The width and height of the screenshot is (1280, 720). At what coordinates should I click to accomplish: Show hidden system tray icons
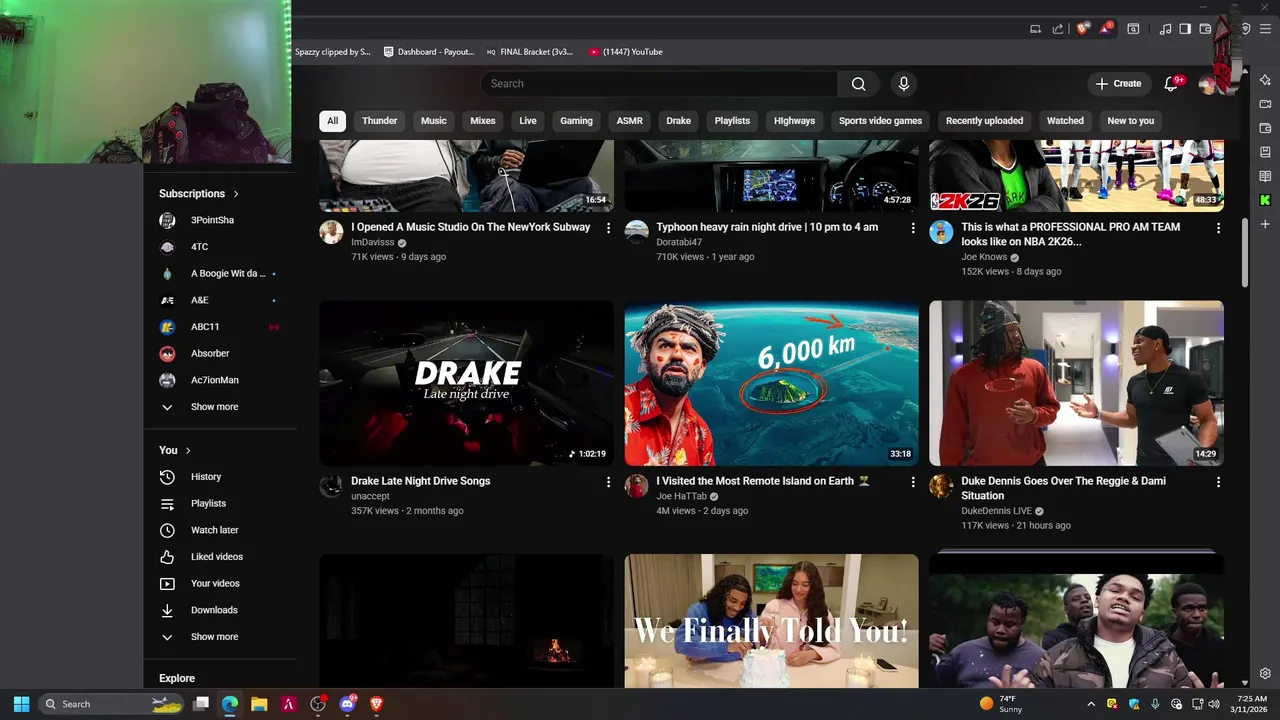pyautogui.click(x=1091, y=704)
